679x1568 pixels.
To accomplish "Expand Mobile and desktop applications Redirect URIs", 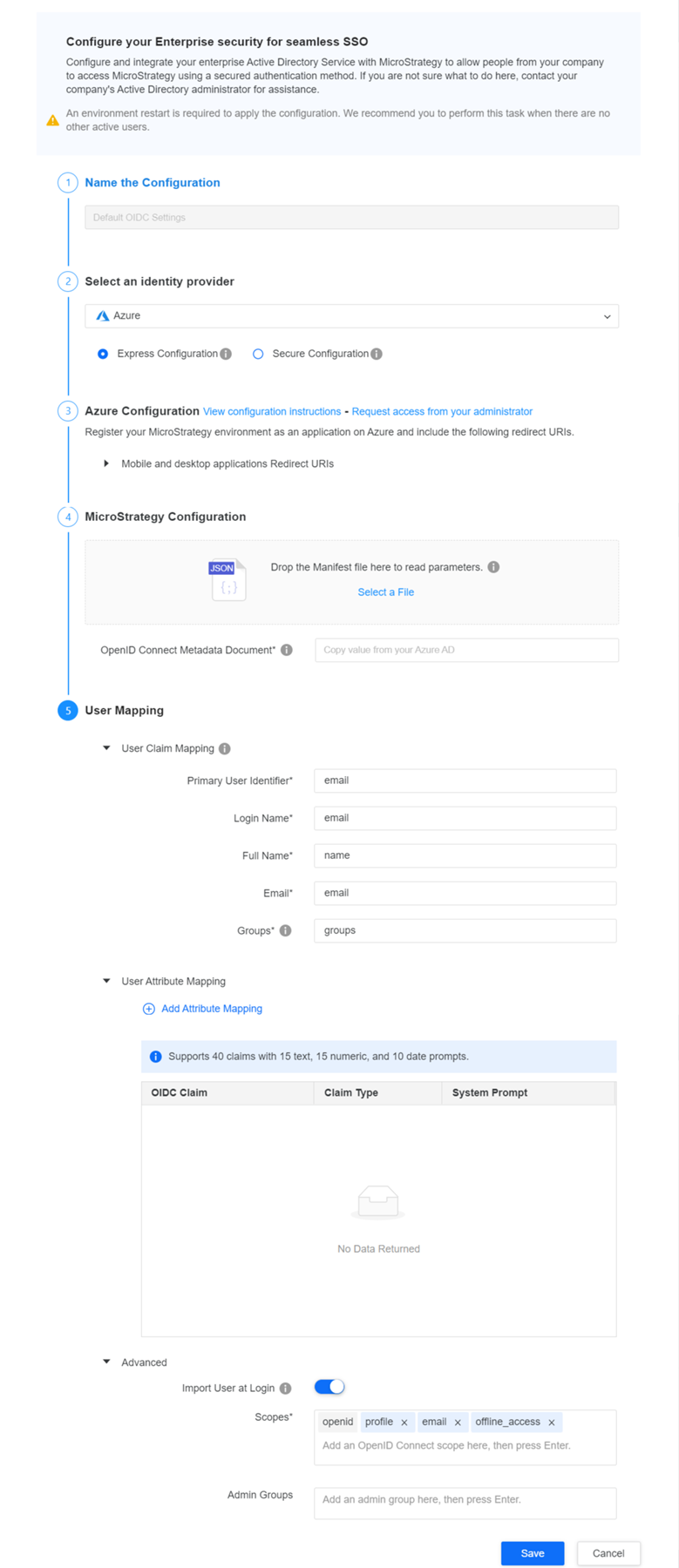I will (x=106, y=463).
